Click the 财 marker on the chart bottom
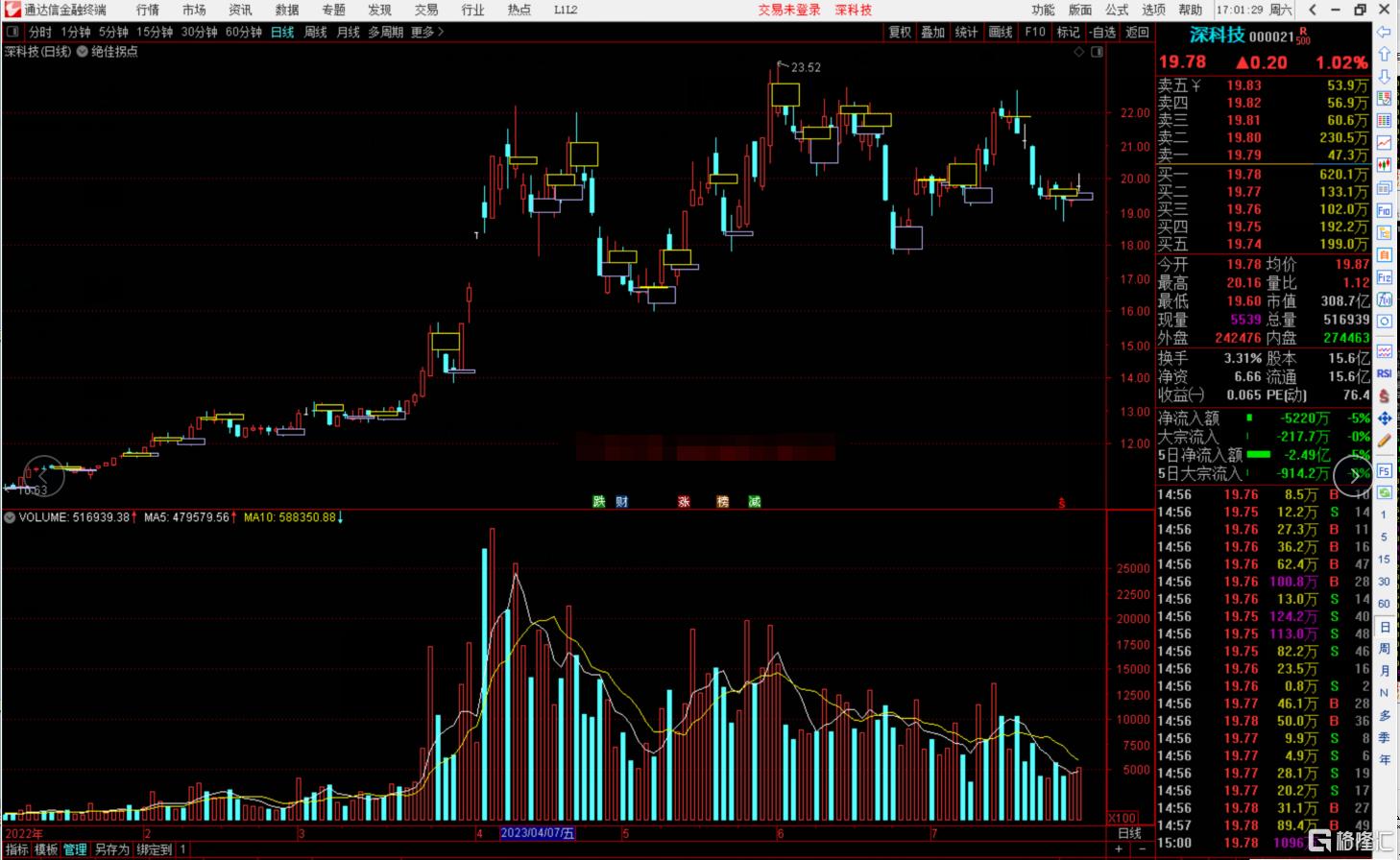Image resolution: width=1400 pixels, height=860 pixels. [x=622, y=501]
